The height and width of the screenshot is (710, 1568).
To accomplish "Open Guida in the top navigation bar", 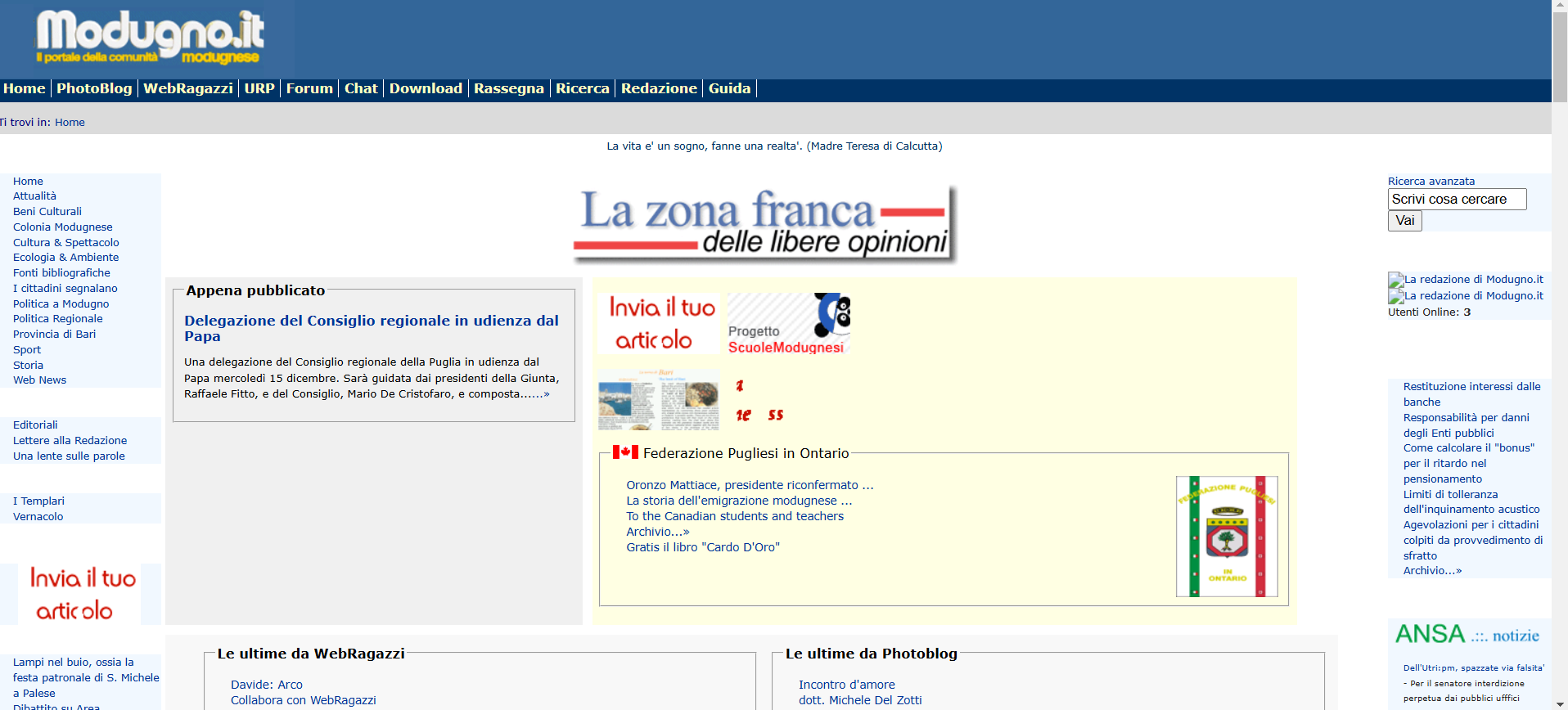I will (x=729, y=88).
